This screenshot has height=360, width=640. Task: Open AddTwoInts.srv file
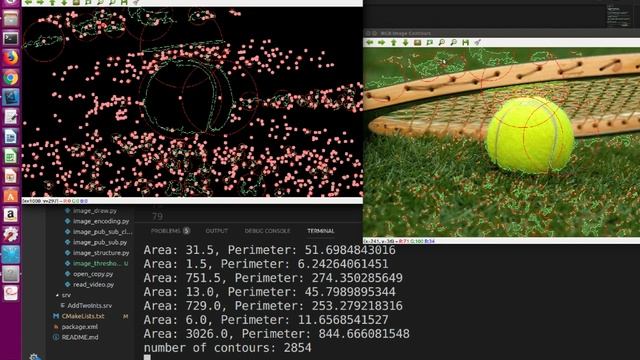point(89,306)
